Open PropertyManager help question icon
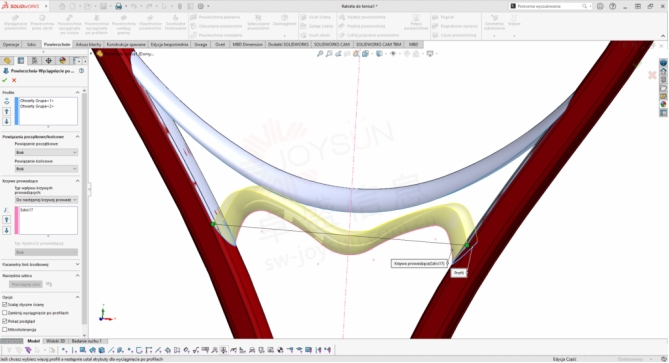This screenshot has height=363, width=669. 81,71
